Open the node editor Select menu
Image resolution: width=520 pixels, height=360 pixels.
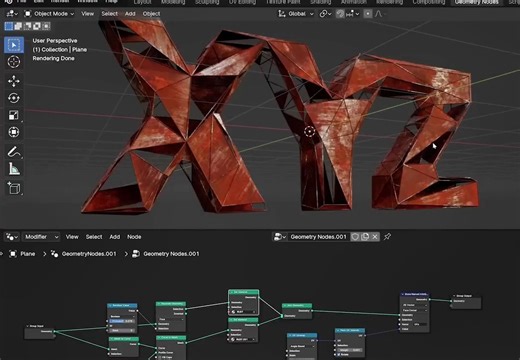94,237
